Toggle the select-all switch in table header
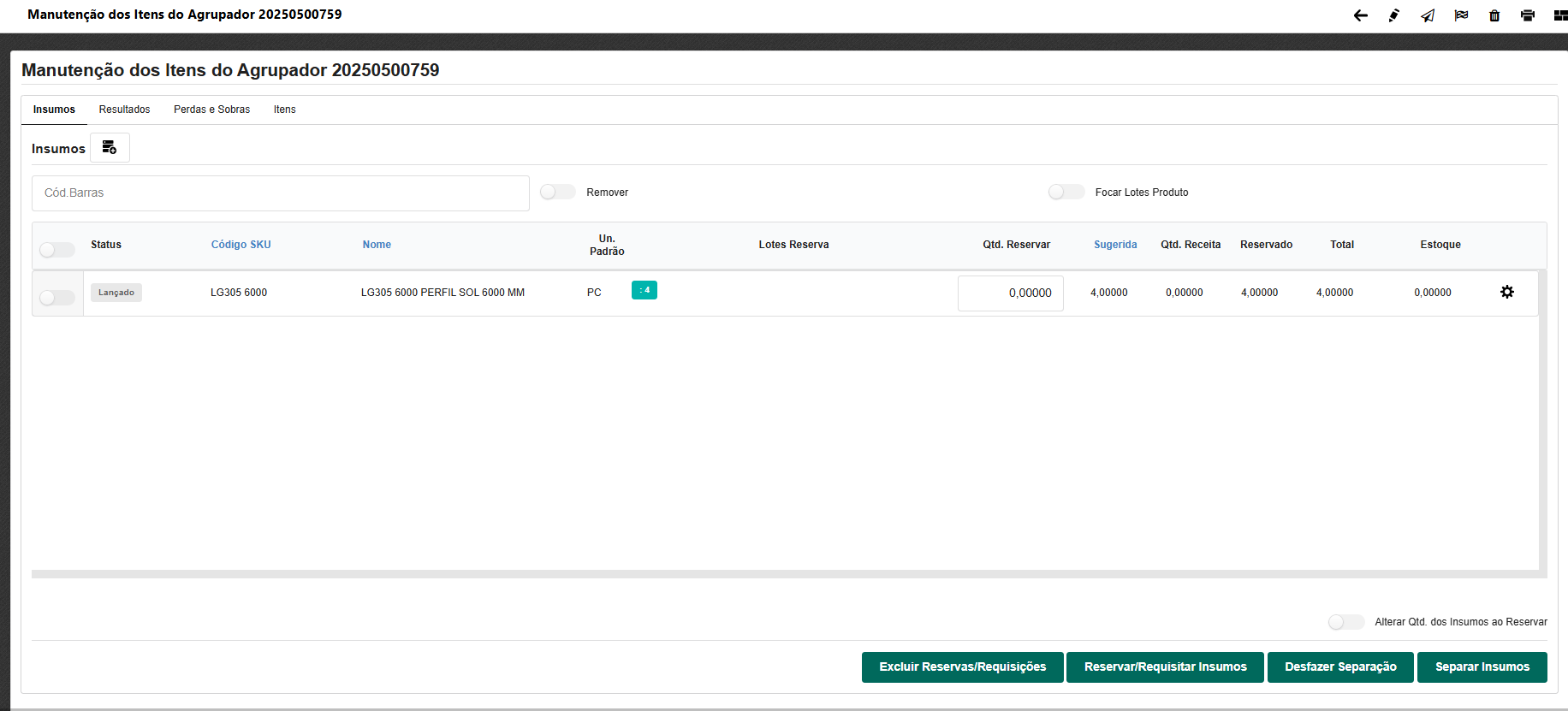The image size is (1568, 711). (x=57, y=249)
